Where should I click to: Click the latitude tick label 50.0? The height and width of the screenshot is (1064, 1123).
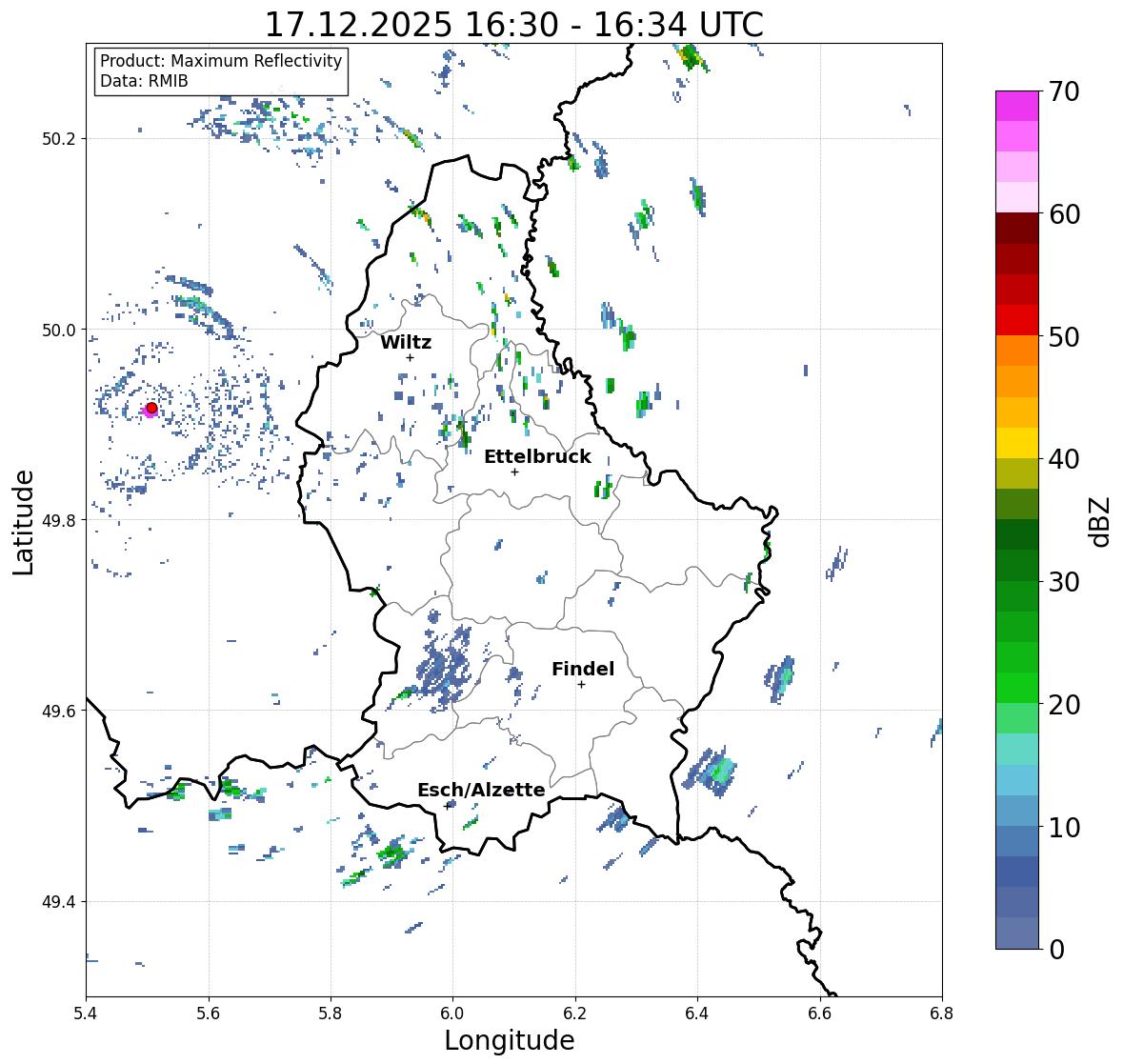point(59,331)
